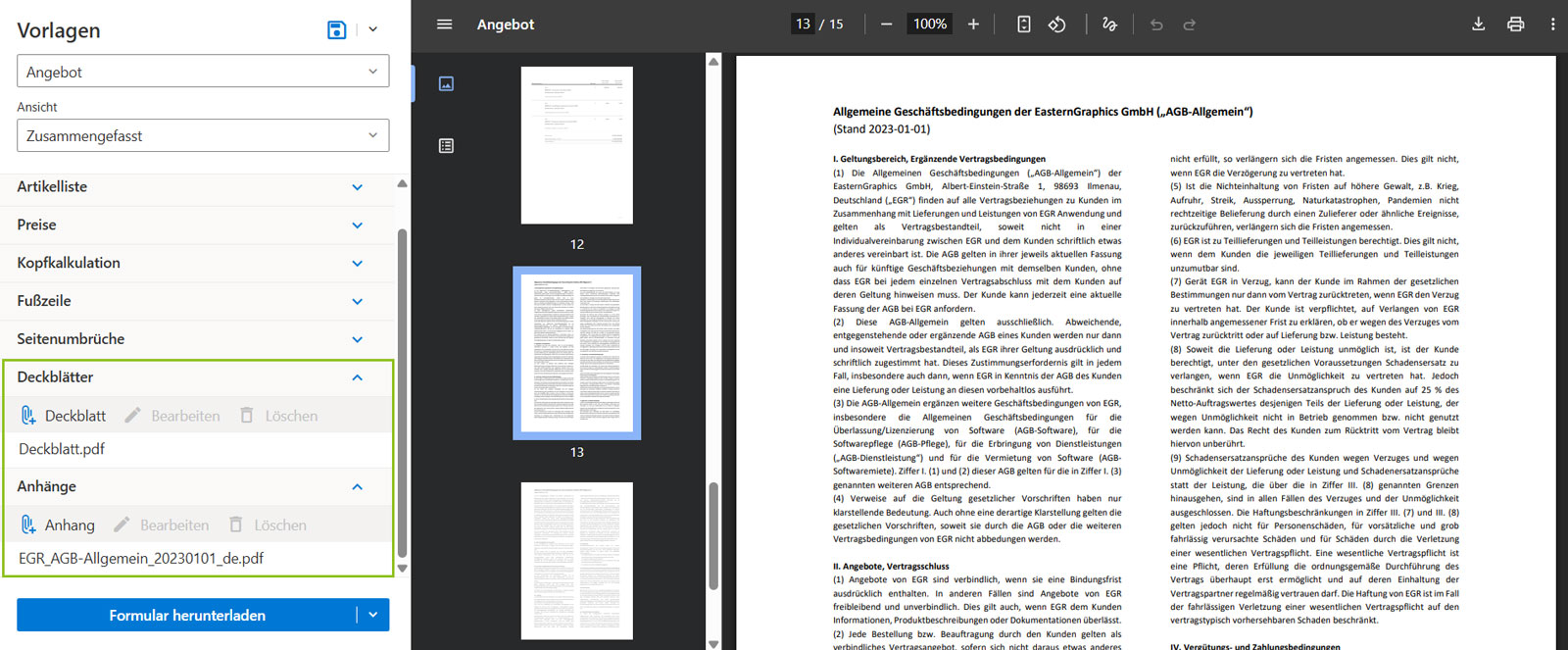Screen dimensions: 1568x650
Task: Click the Formular herunterladen button
Action: [x=186, y=616]
